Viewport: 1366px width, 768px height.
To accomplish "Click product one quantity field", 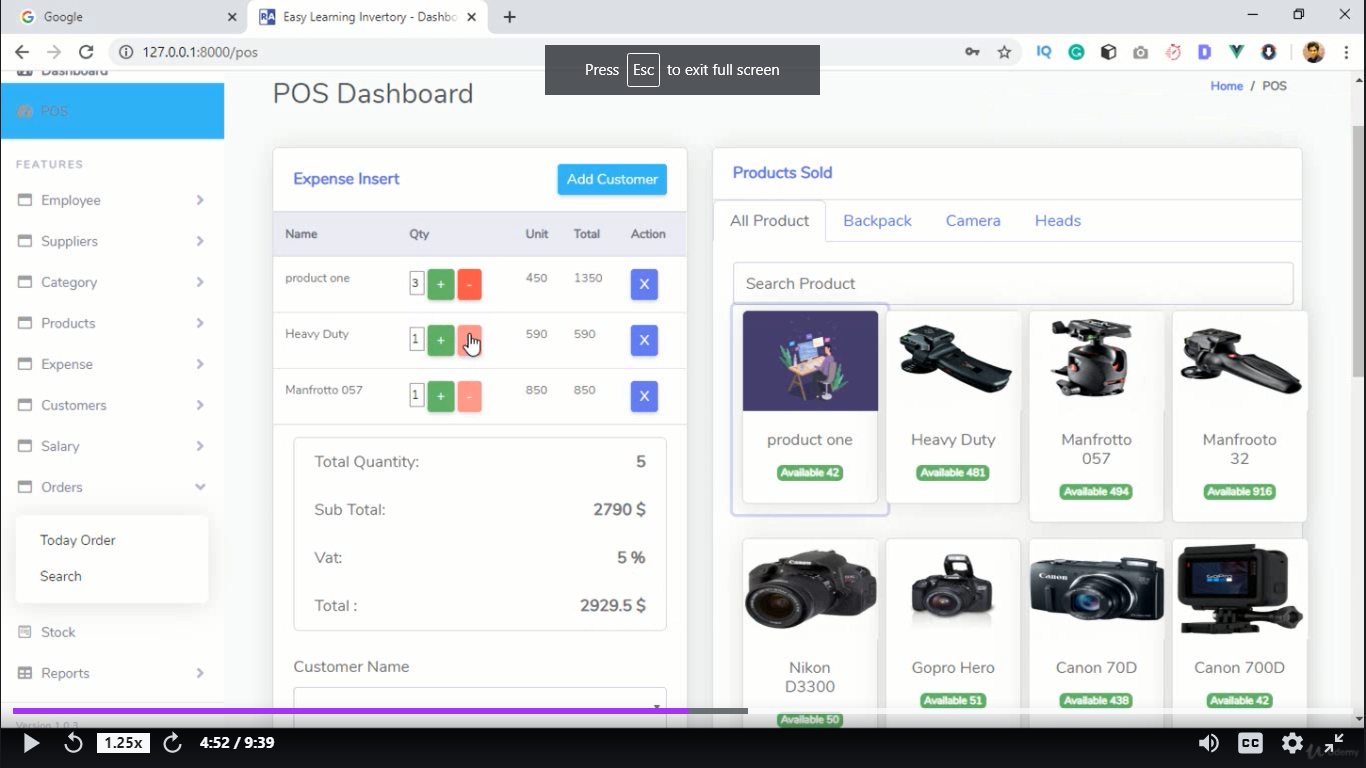I will coord(416,284).
